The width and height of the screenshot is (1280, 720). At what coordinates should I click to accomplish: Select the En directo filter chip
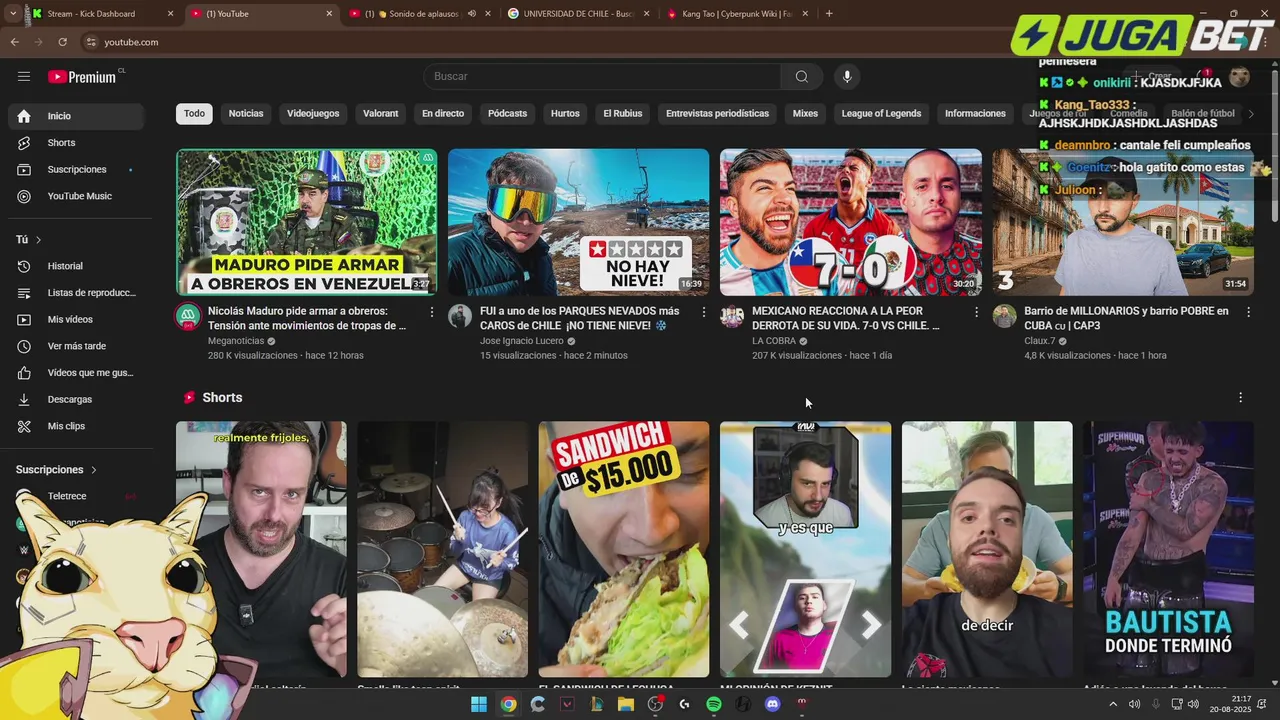443,113
